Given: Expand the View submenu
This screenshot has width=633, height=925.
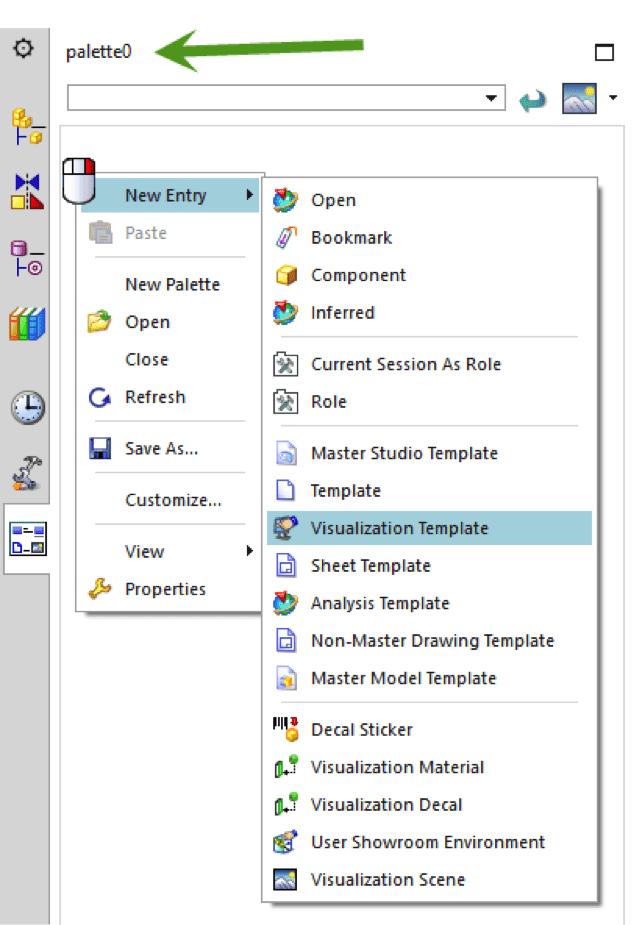Looking at the screenshot, I should coord(170,551).
